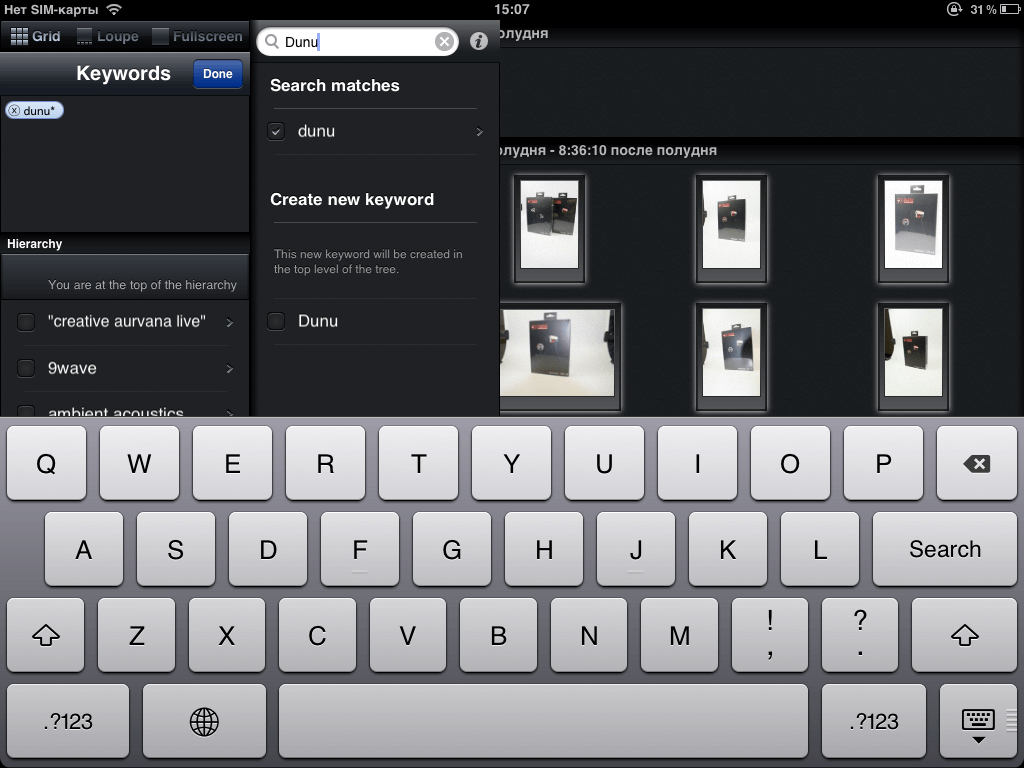Tap Done in Keywords panel

pyautogui.click(x=217, y=74)
